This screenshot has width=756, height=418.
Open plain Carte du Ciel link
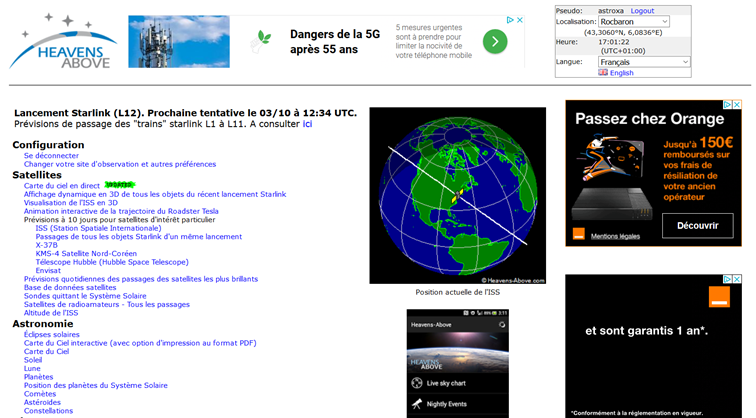46,351
